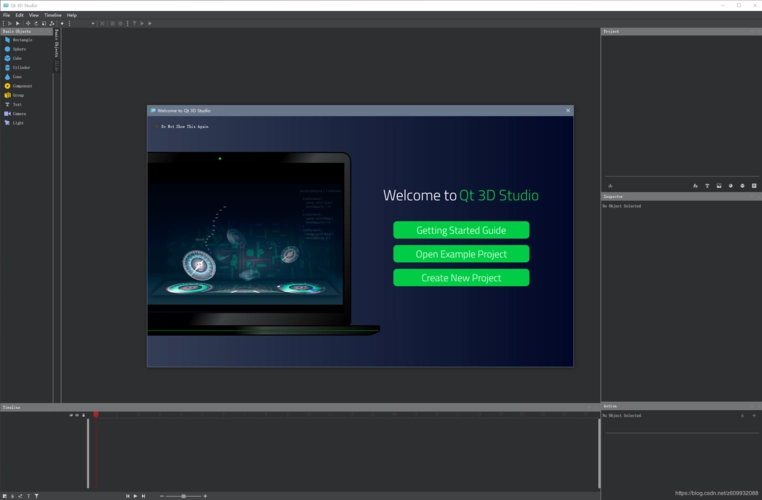Click the Action panel header
Screen dimensions: 762x500
[x=681, y=406]
